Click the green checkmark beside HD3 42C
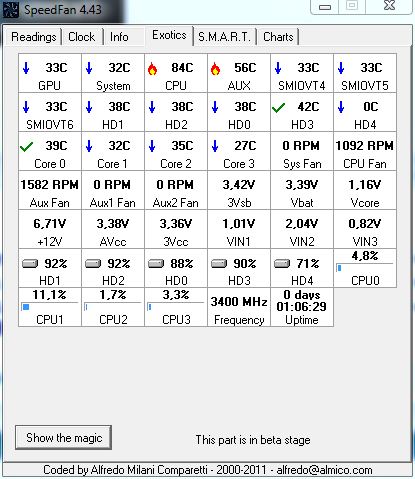 (278, 107)
